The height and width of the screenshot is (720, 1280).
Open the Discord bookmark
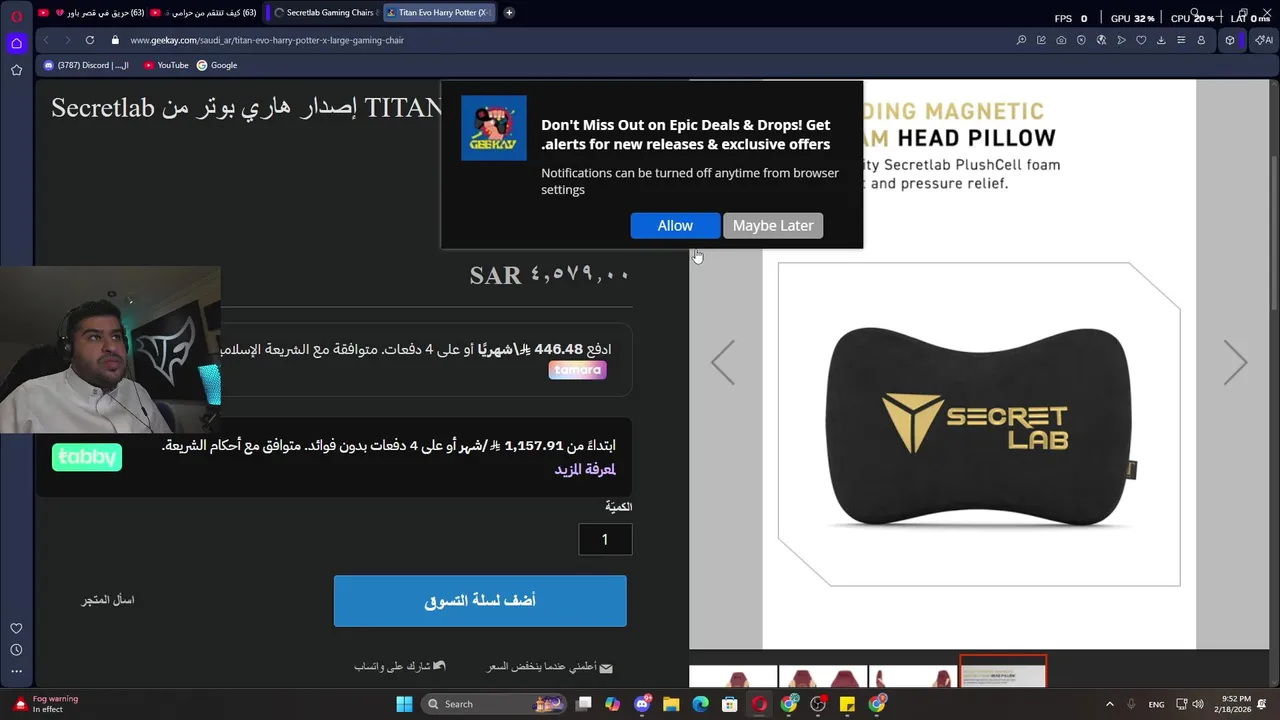coord(87,65)
